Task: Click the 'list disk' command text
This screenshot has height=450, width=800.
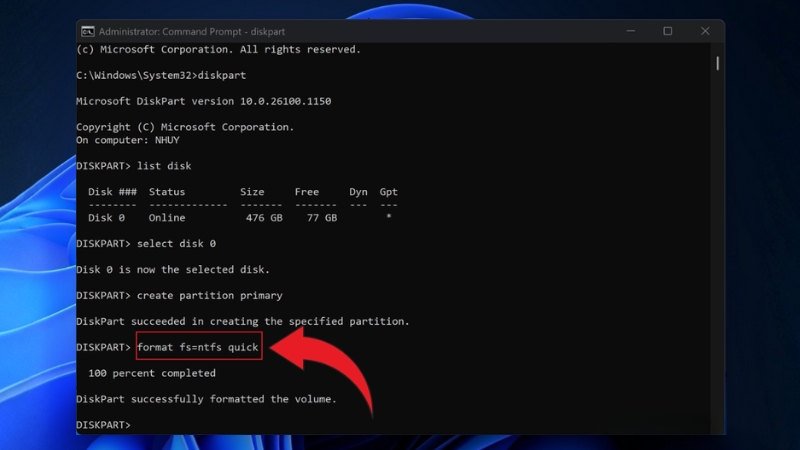Action: tap(164, 165)
